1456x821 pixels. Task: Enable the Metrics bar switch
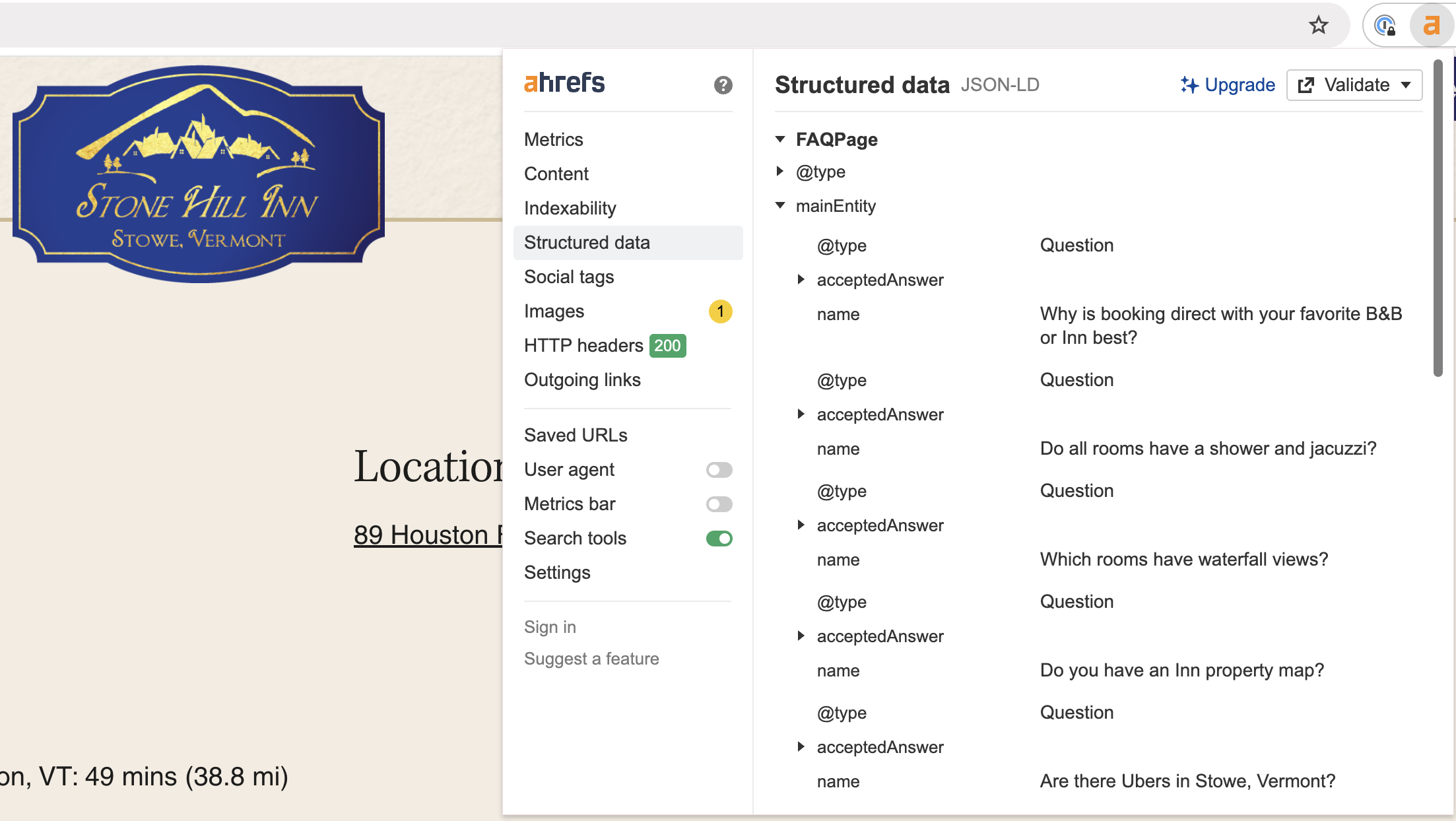(719, 504)
